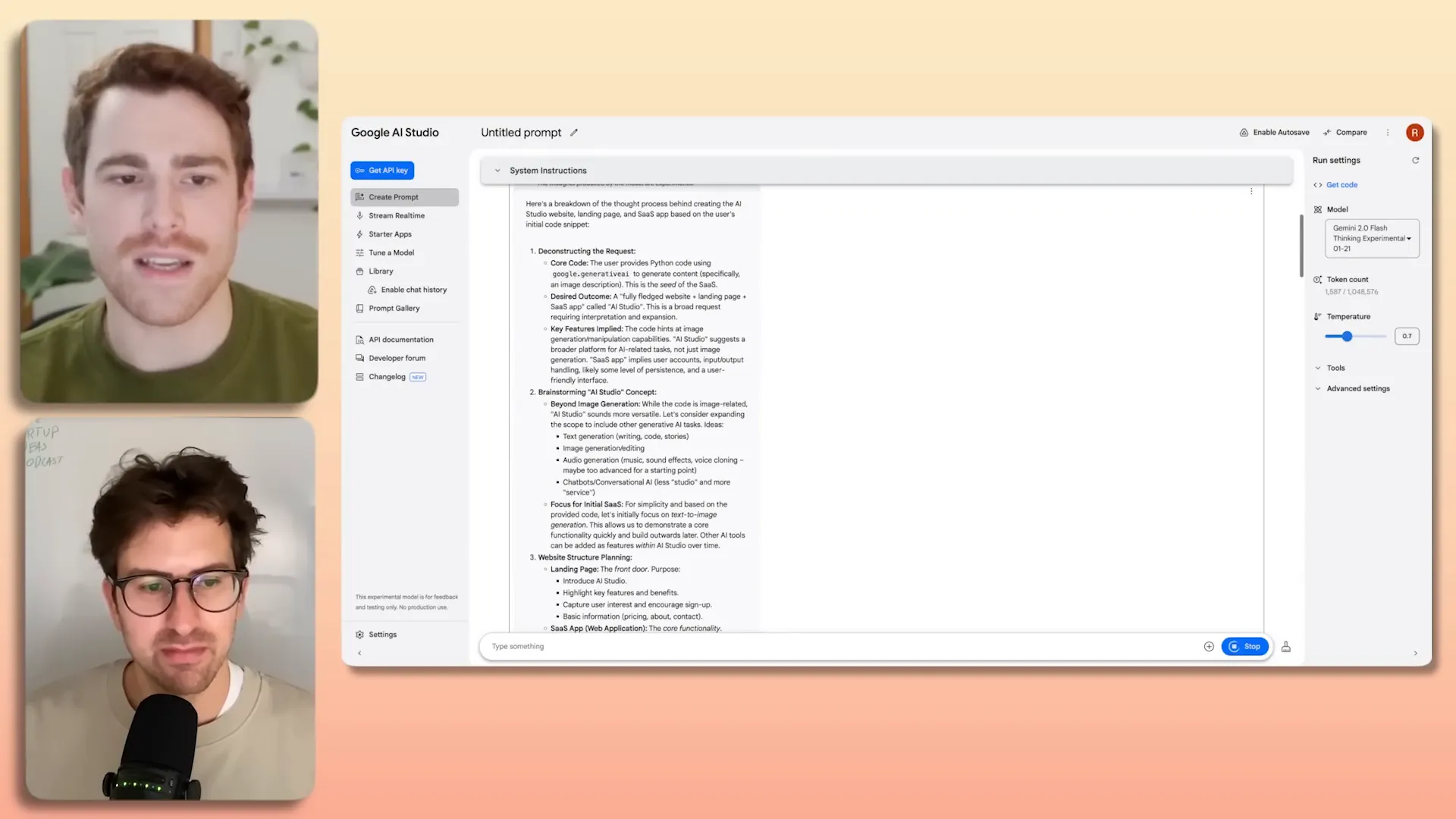Click the Developer forum icon

pos(359,359)
